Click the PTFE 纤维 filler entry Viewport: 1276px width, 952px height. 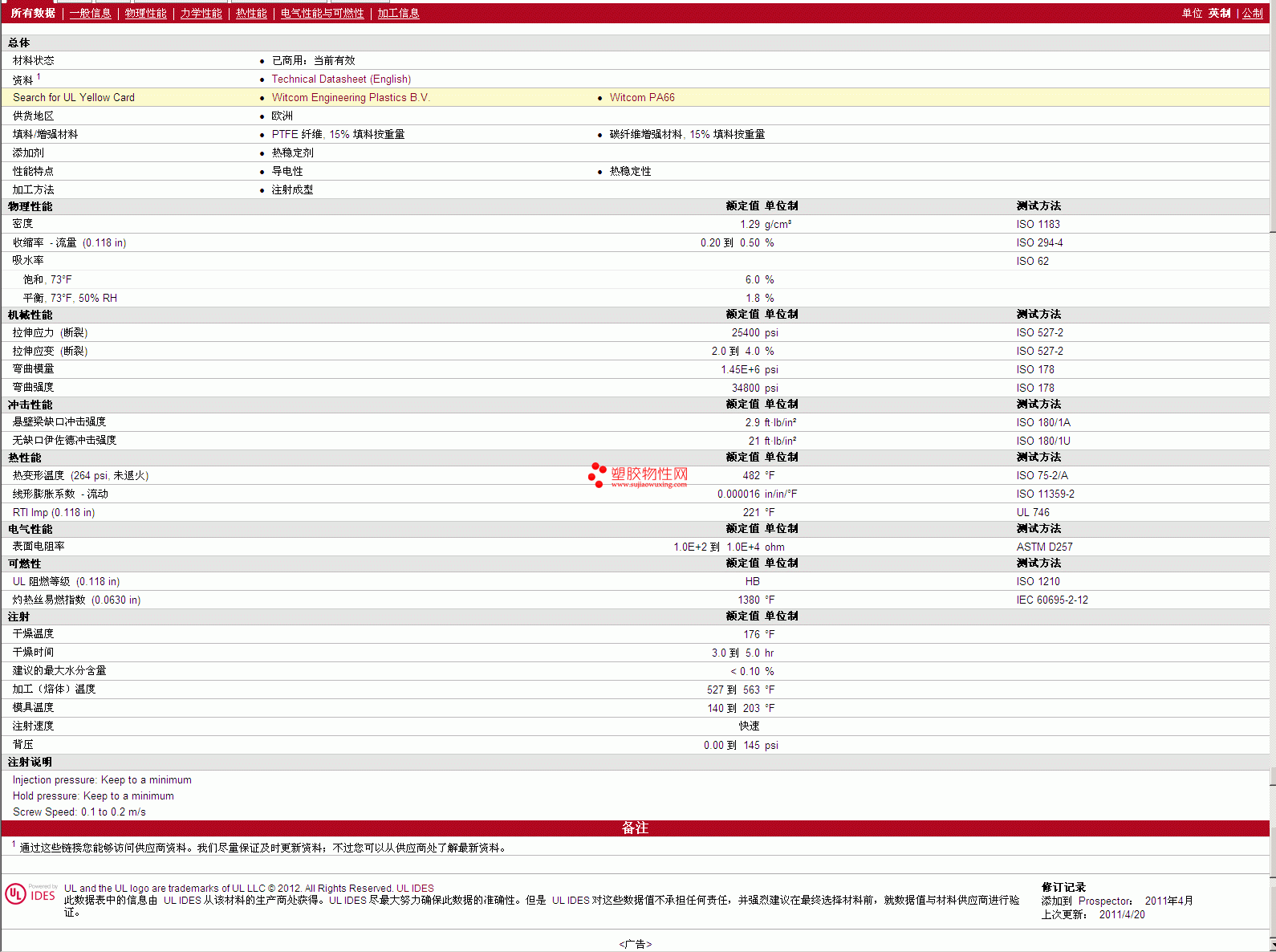coord(338,134)
